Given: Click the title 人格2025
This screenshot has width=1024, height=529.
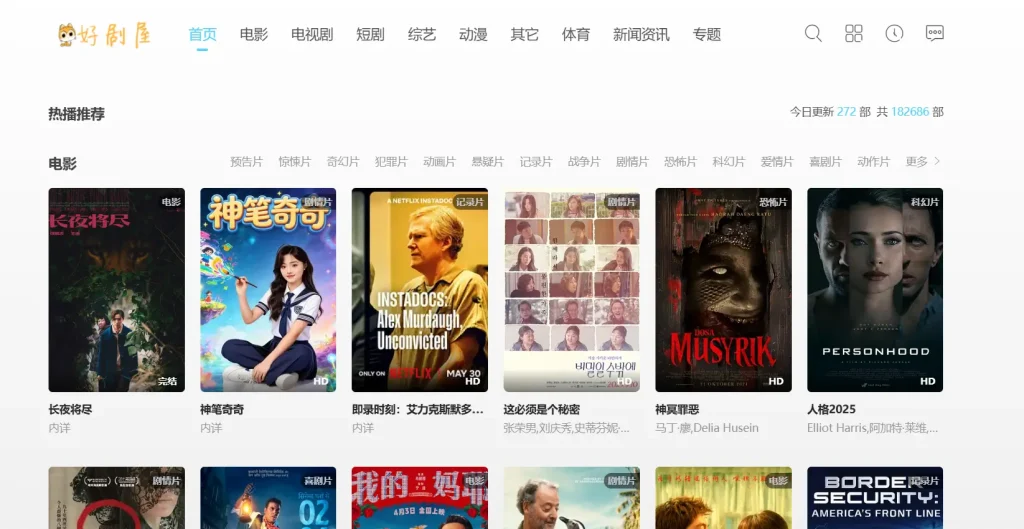Looking at the screenshot, I should point(831,409).
